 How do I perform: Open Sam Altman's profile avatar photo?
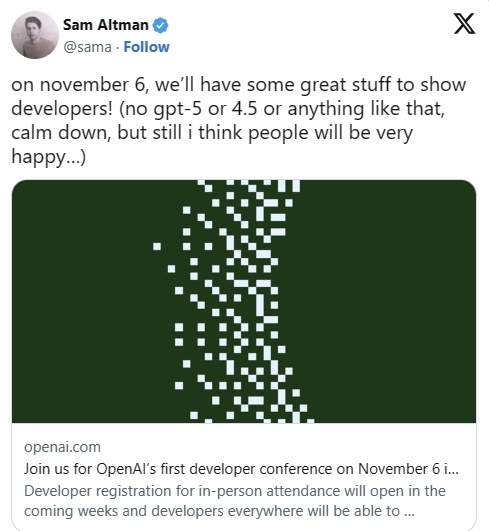(35, 35)
